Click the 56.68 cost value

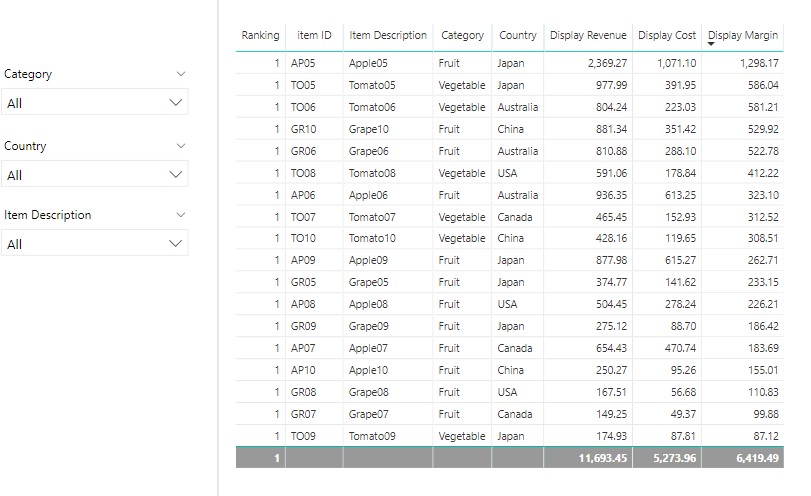pos(683,392)
